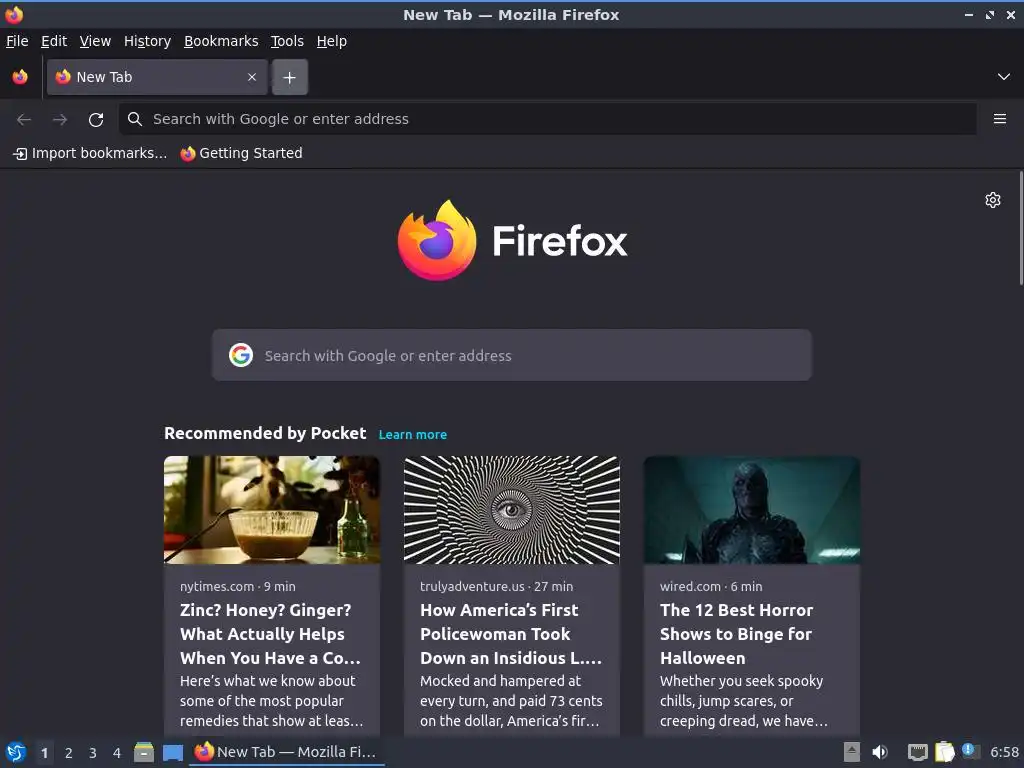
Task: Open the Getting Started bookmark
Action: [x=242, y=153]
